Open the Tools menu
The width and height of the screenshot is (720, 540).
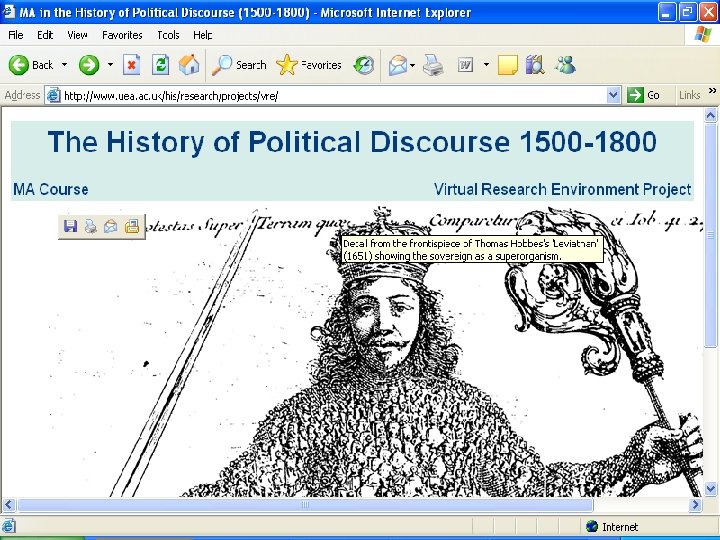(x=168, y=35)
